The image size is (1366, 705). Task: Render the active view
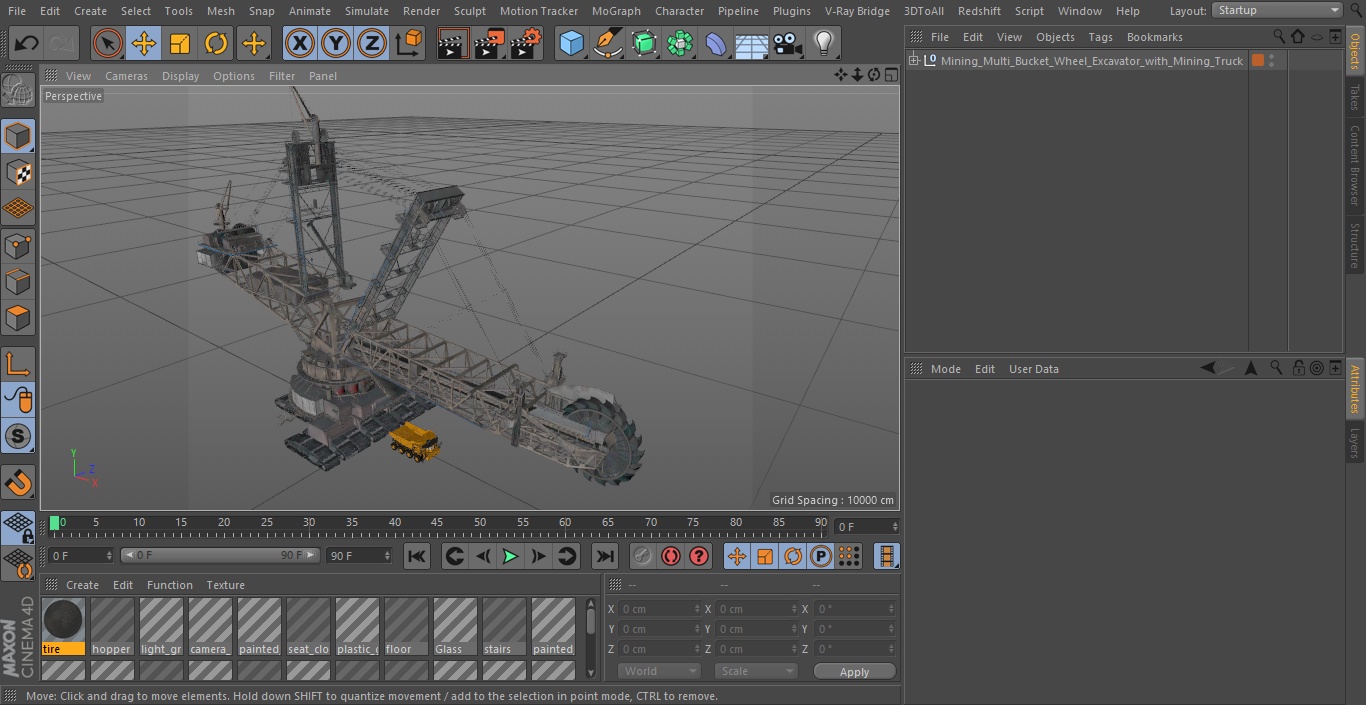(453, 44)
